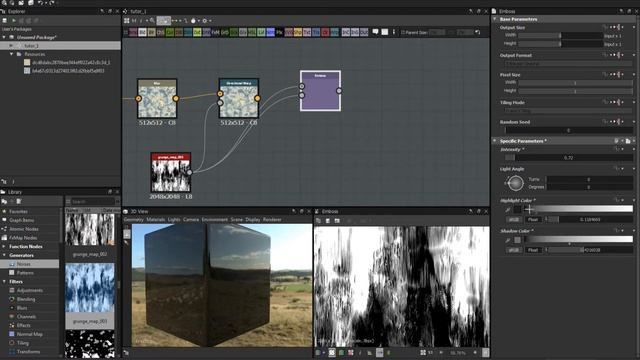Viewport: 640px width, 360px height.
Task: Open Graph Items in the Library
Action: 21,220
